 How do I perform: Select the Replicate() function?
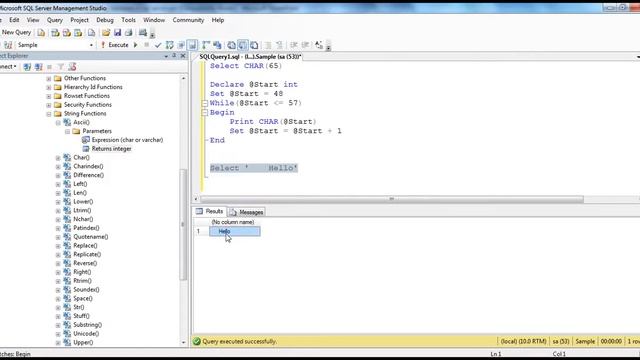[87, 254]
